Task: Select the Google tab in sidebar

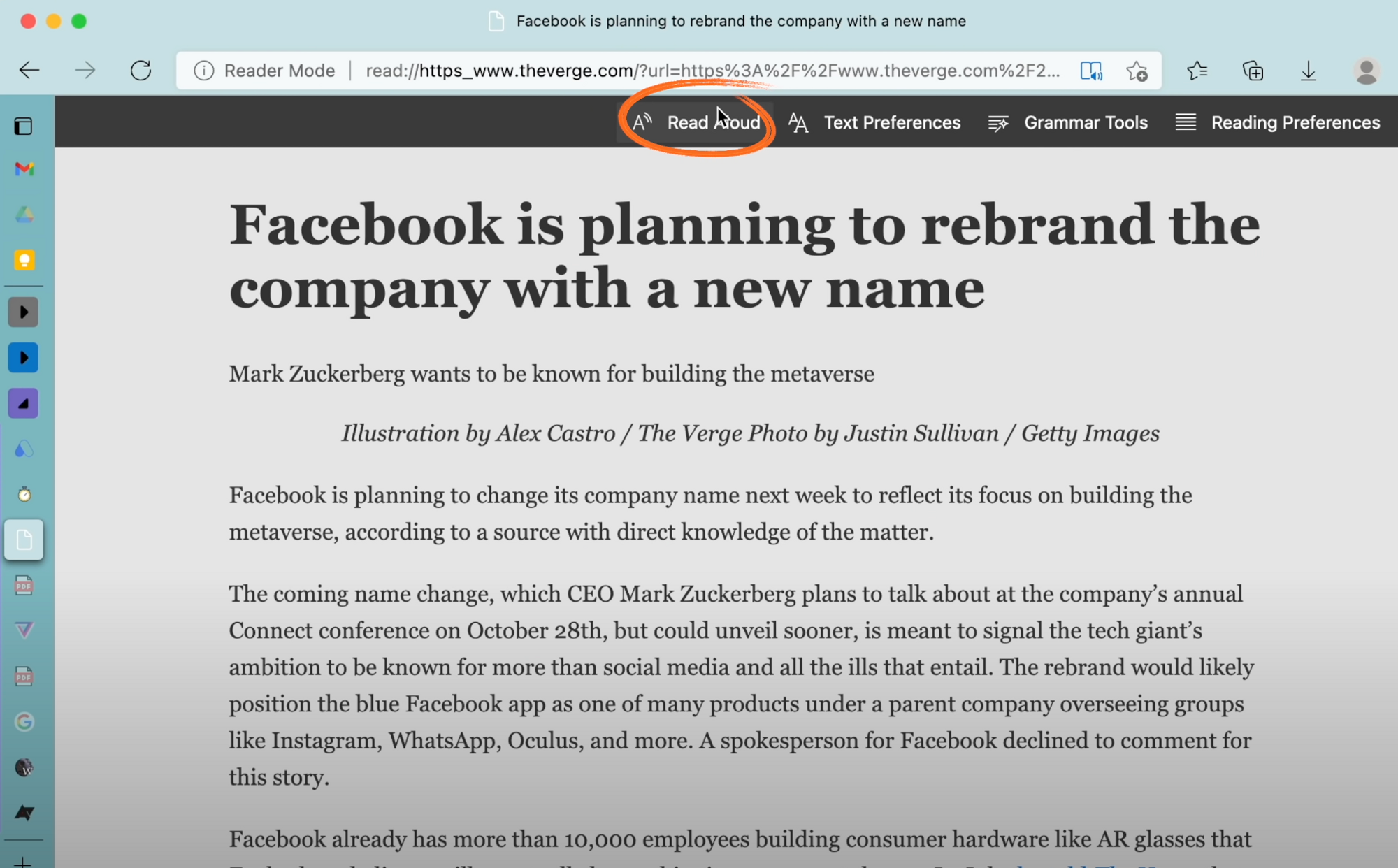Action: [24, 721]
